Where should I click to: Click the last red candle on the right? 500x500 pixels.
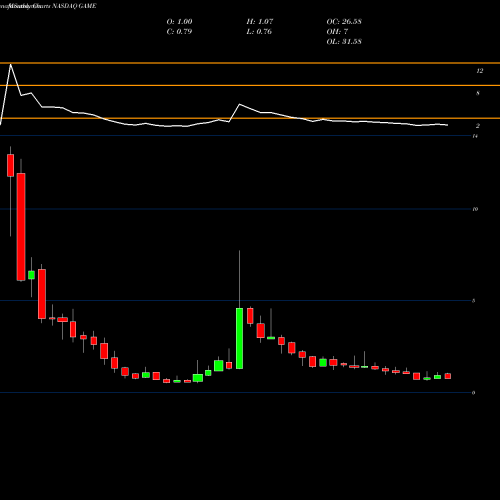point(448,376)
